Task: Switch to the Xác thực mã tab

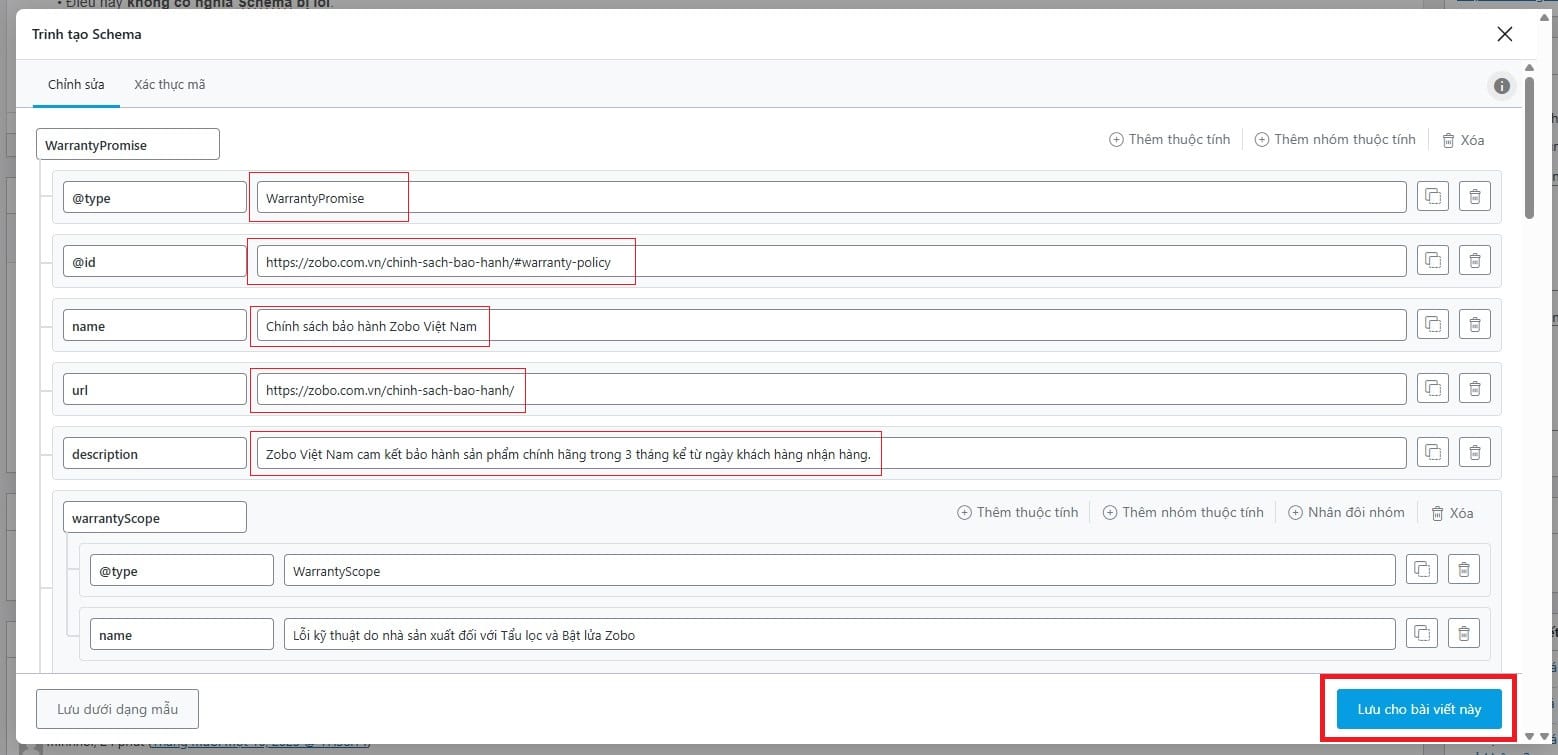Action: 169,85
